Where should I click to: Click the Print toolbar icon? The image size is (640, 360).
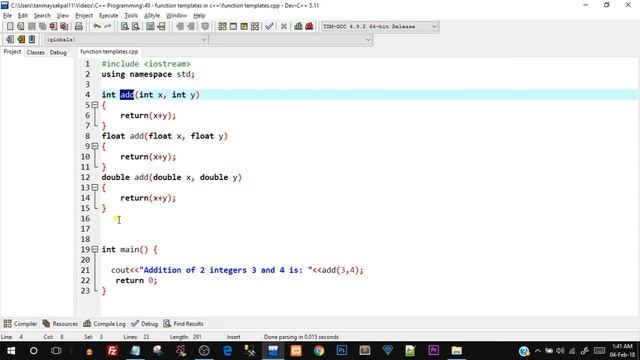point(79,27)
